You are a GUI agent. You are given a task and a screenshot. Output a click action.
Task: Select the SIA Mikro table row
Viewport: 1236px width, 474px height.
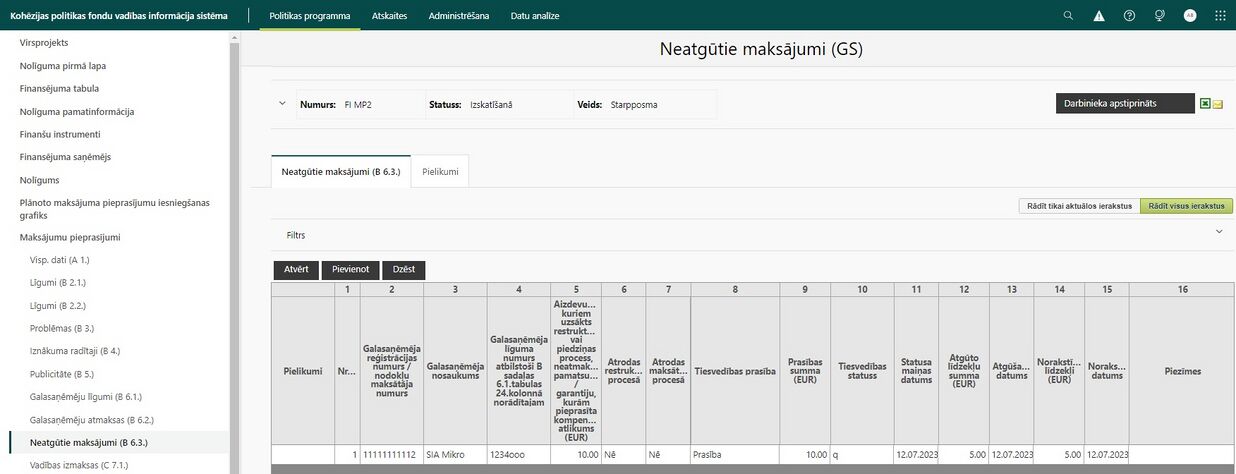click(752, 455)
